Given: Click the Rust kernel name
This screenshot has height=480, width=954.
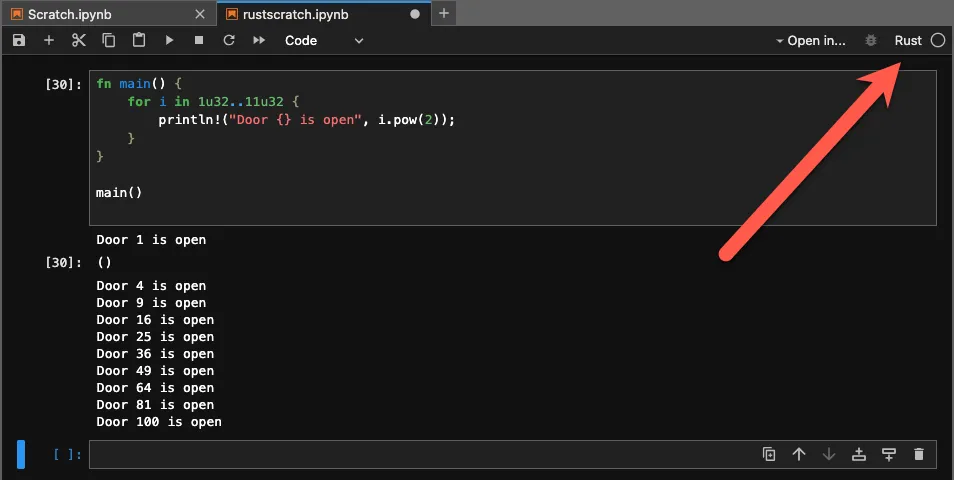Looking at the screenshot, I should [908, 41].
